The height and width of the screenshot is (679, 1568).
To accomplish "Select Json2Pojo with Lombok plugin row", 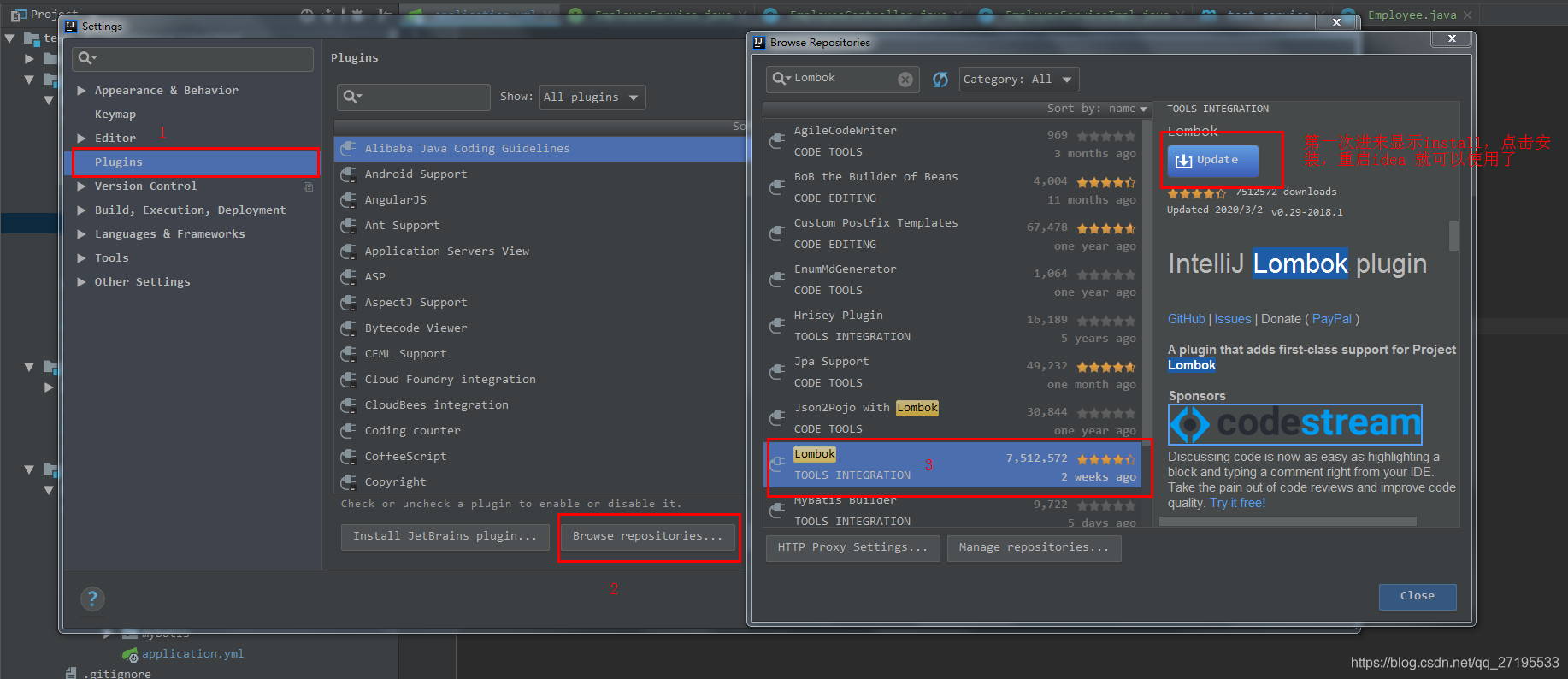I will [x=952, y=418].
